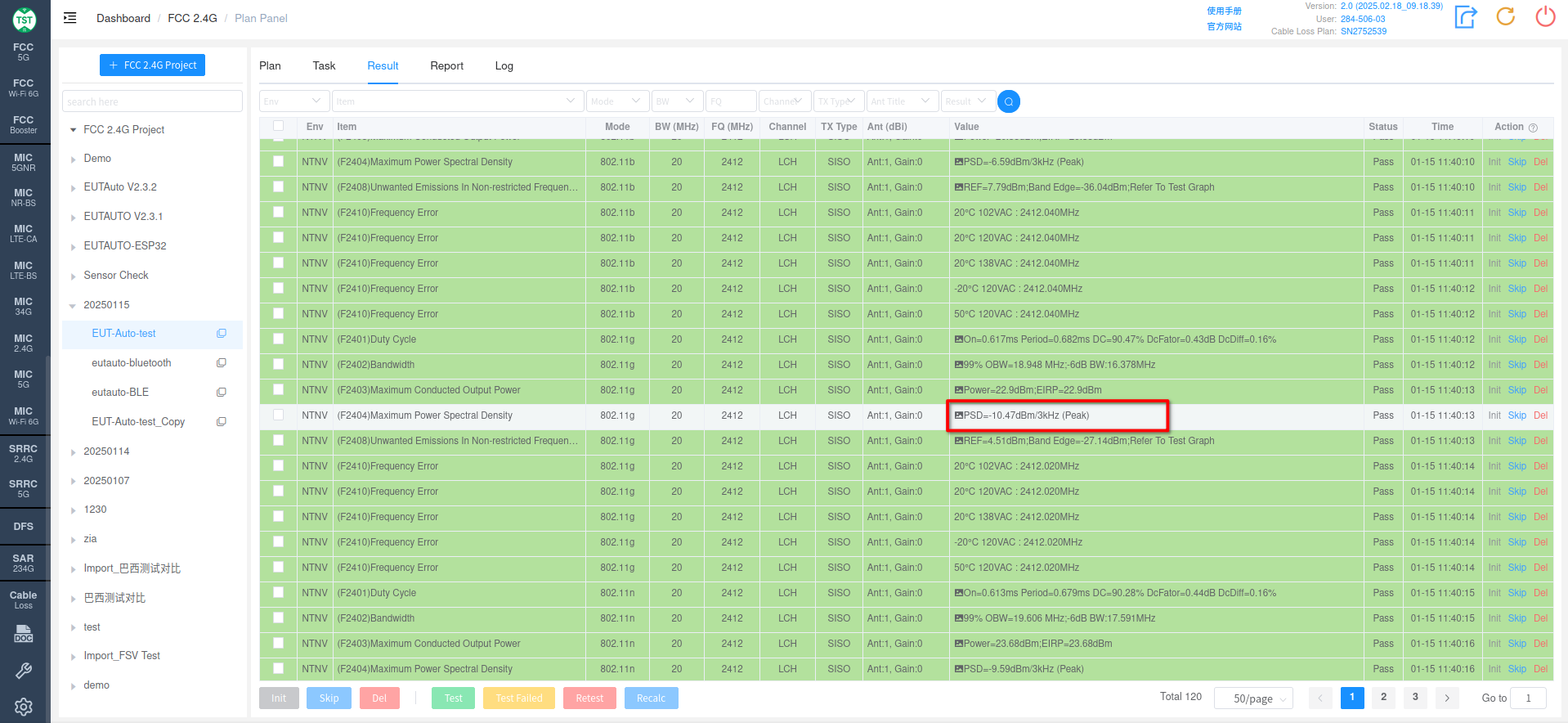Screen dimensions: 1568x723
Task: Check the 802.11b Unwanted Emissions row
Action: [x=278, y=187]
